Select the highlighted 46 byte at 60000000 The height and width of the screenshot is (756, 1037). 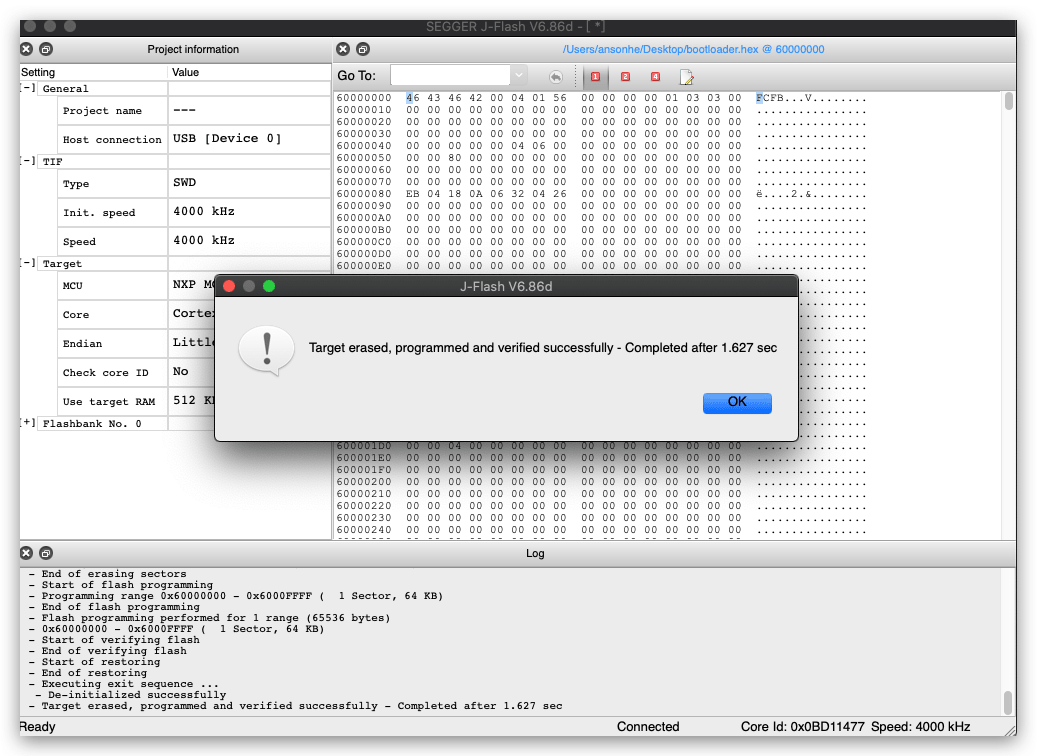point(413,98)
